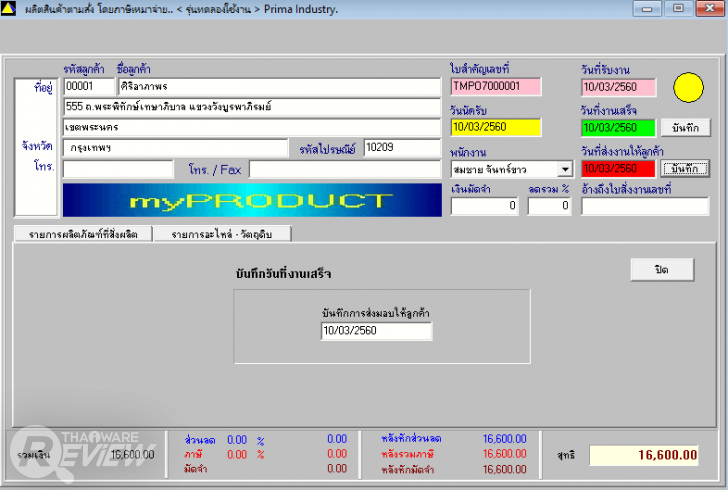Open the employee dropdown สมชาย จันทร์ขาว
Image resolution: width=728 pixels, height=490 pixels.
pyautogui.click(x=565, y=169)
